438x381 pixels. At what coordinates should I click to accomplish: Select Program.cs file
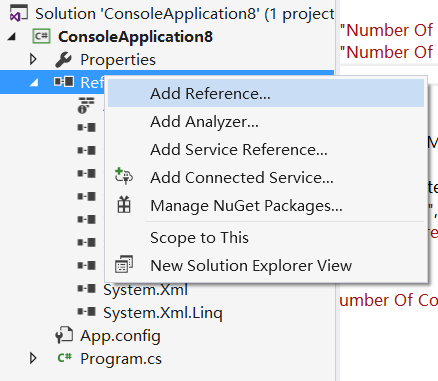click(x=121, y=359)
